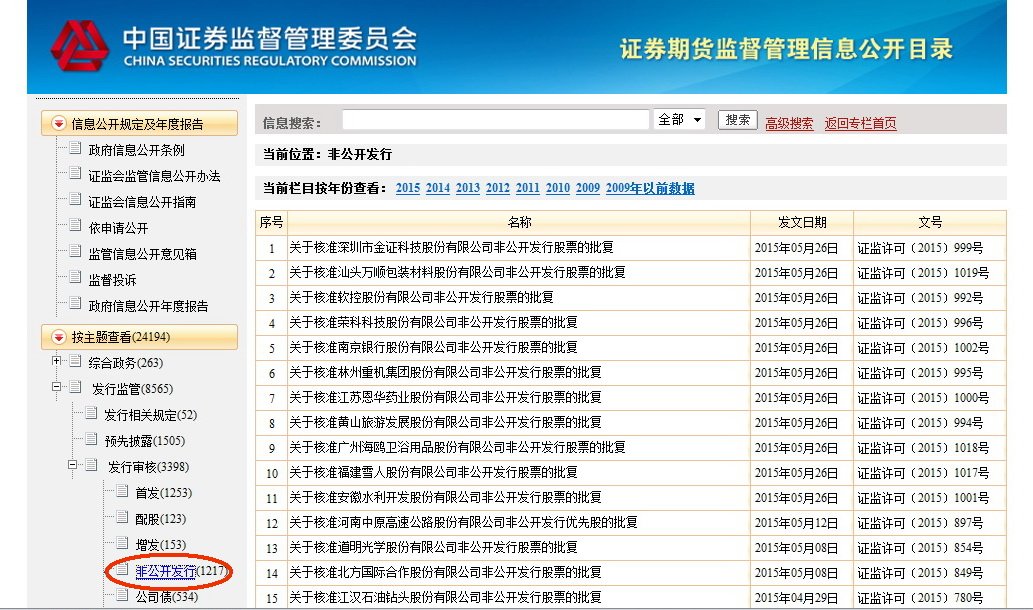Open 广州海鸥卫浴用品 approval document
The image size is (1033, 610).
457,448
